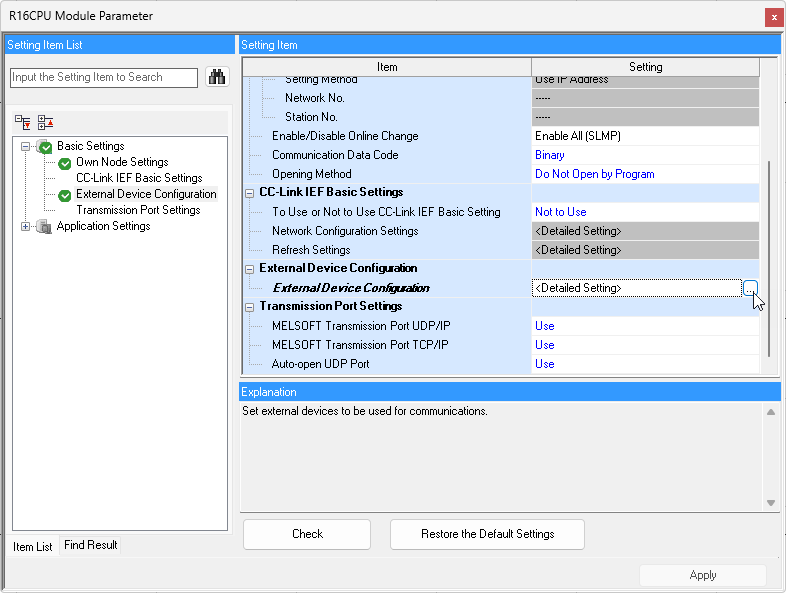Click the Apply button
This screenshot has height=593, width=786.
coord(703,575)
